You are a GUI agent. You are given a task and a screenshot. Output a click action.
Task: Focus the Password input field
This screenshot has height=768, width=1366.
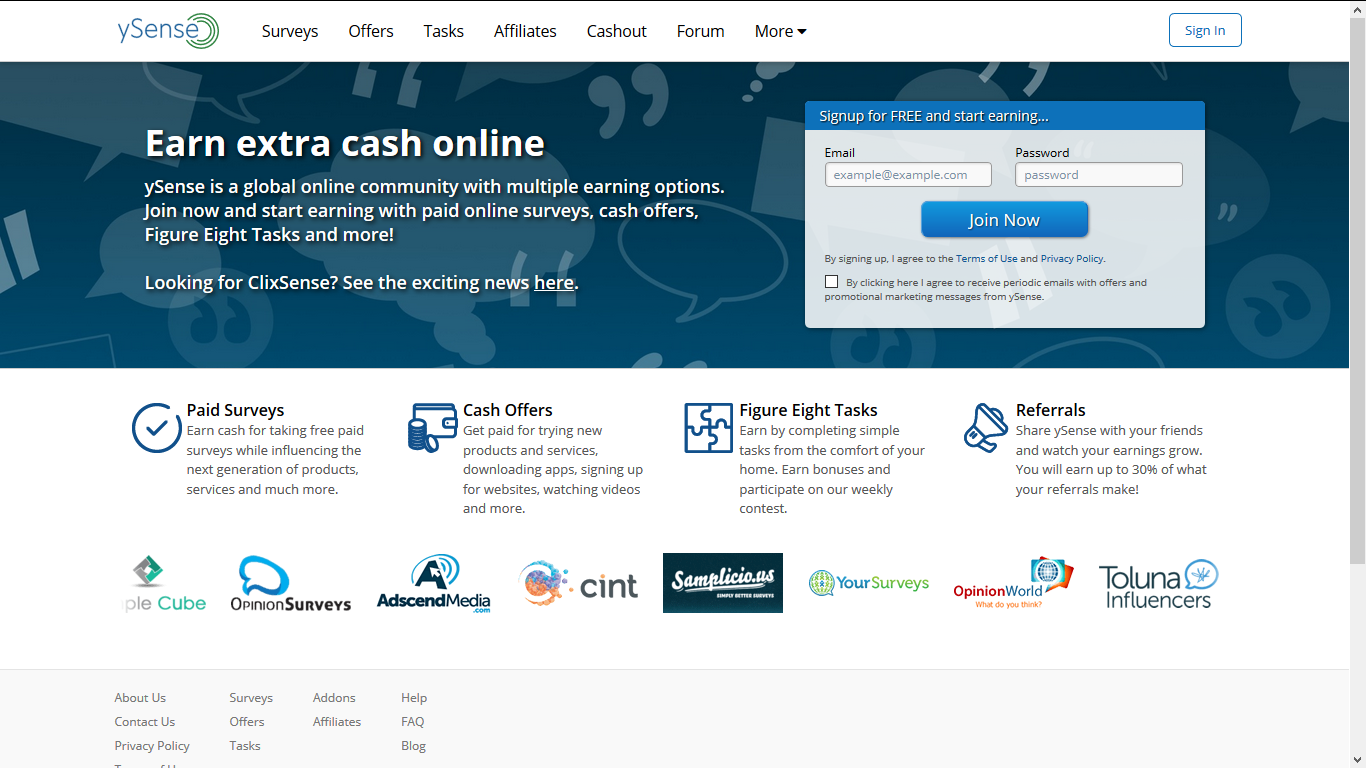(x=1099, y=175)
